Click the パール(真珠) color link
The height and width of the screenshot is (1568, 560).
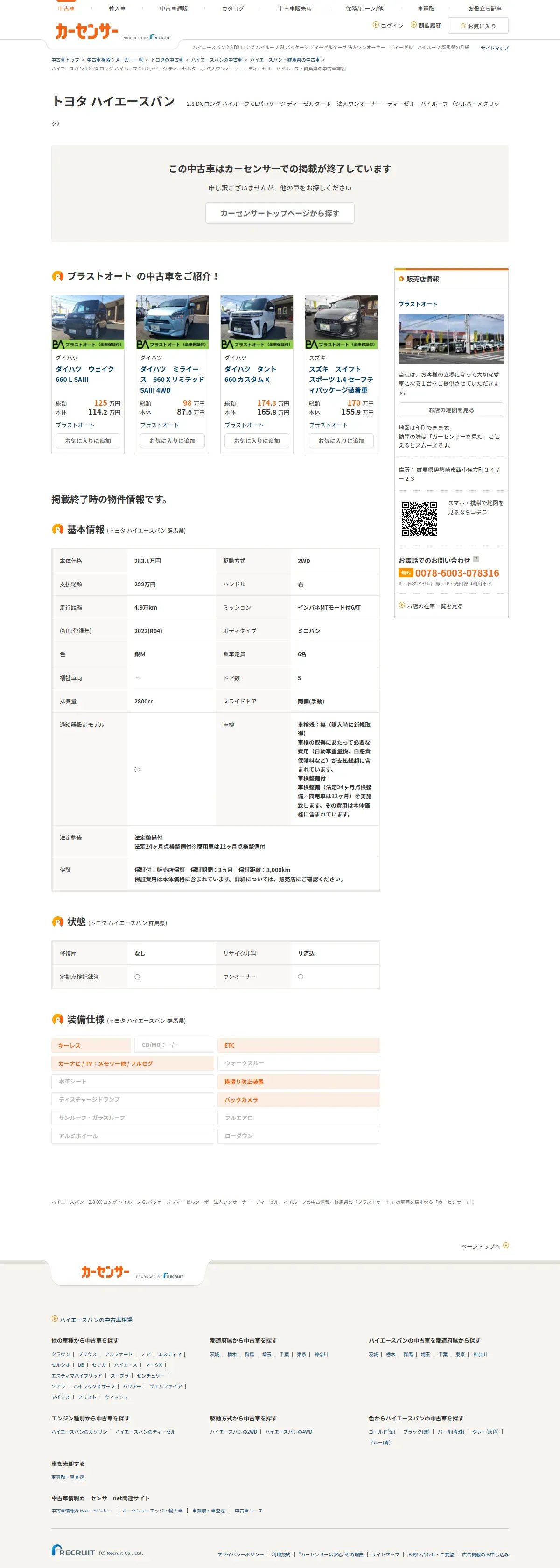tap(451, 1431)
